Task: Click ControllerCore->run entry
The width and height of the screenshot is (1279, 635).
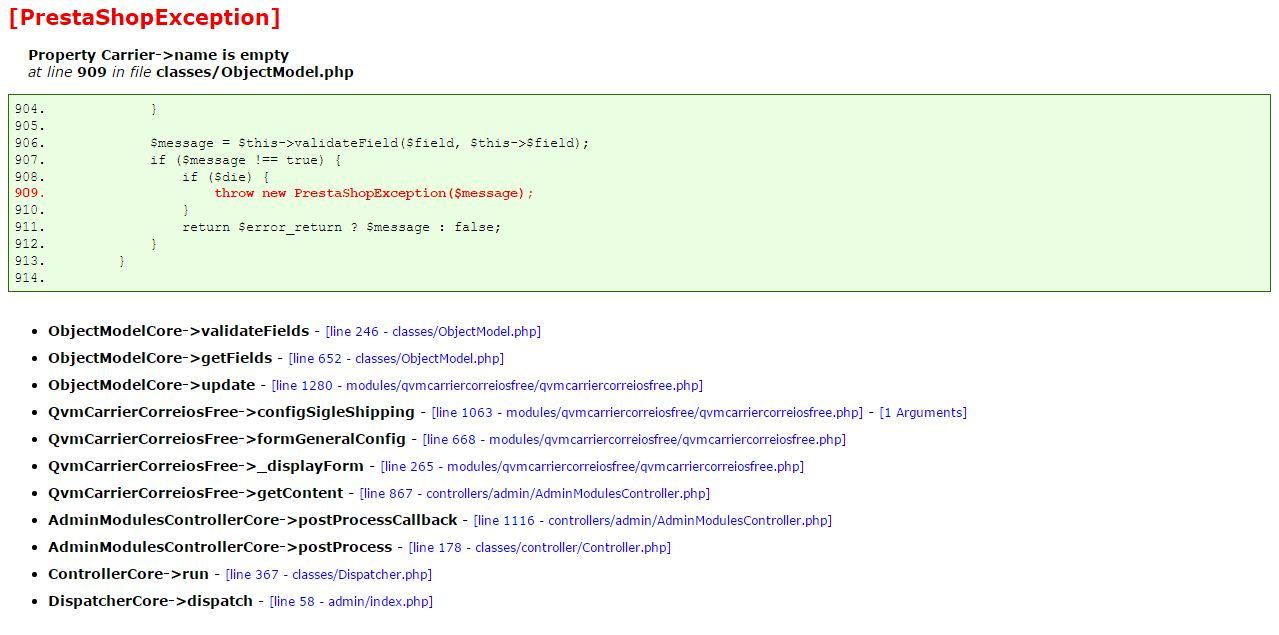Action: pyautogui.click(x=128, y=574)
